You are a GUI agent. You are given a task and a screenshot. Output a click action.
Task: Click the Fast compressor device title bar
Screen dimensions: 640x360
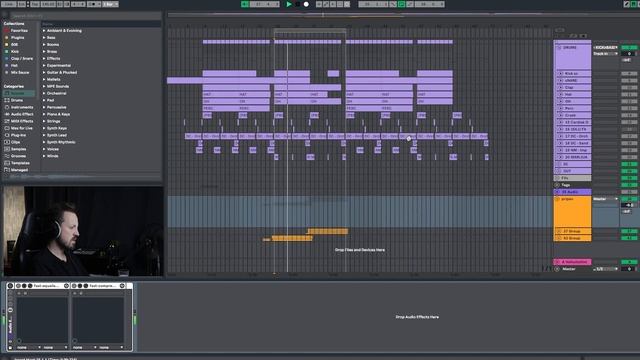pos(98,286)
